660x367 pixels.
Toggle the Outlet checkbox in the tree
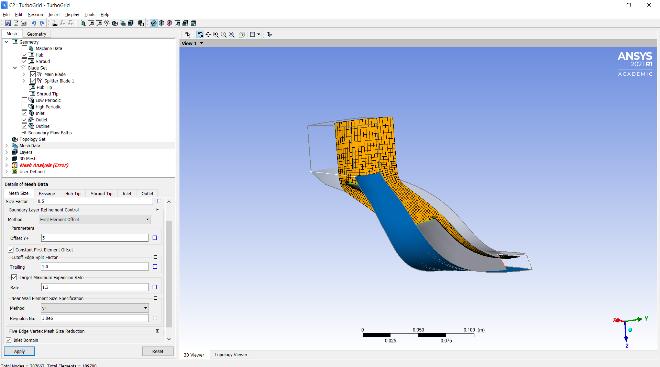(24, 120)
